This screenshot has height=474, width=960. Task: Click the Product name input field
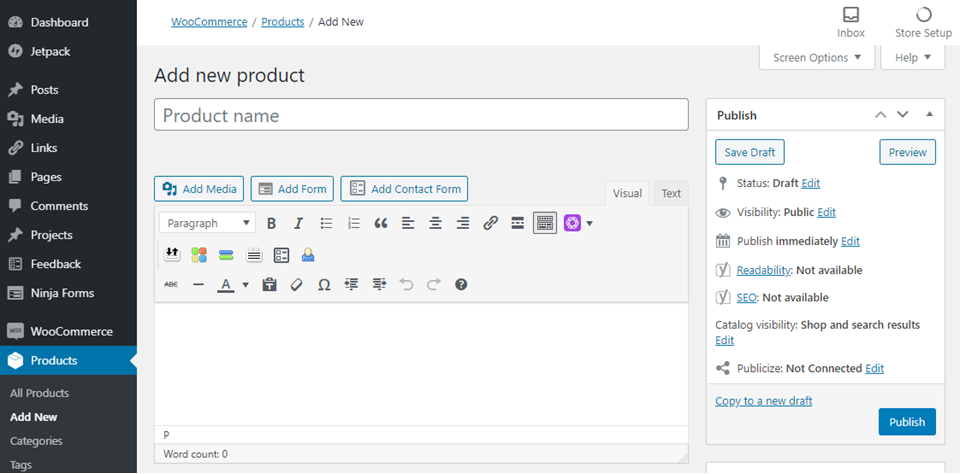[x=421, y=115]
